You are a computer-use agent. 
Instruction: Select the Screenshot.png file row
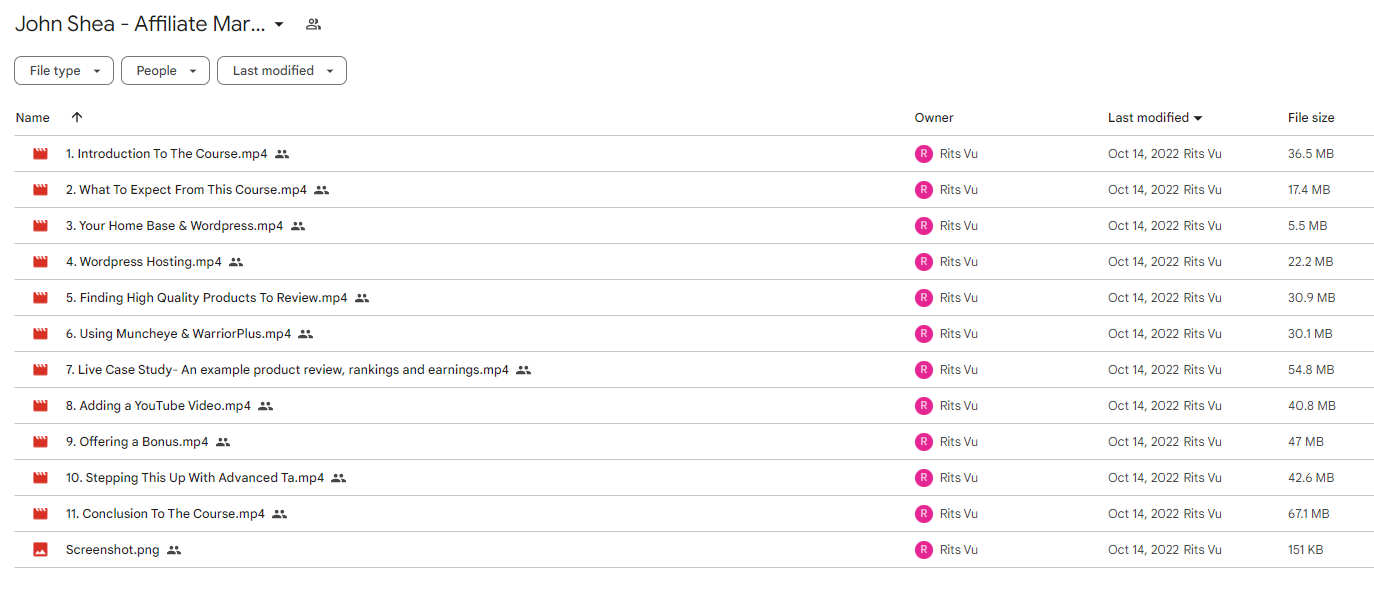[694, 550]
